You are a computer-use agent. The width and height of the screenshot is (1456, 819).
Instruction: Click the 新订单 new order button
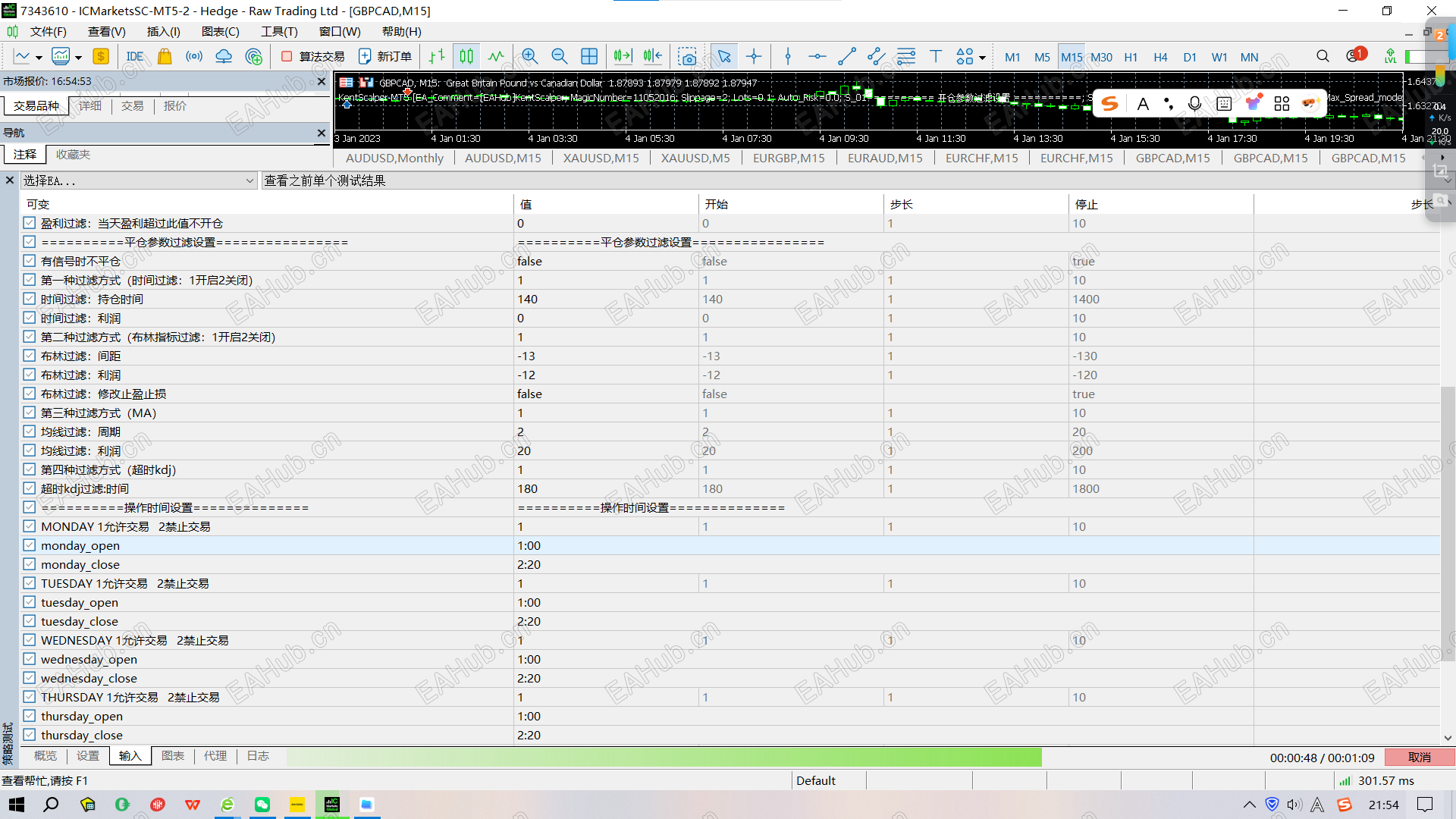(385, 56)
